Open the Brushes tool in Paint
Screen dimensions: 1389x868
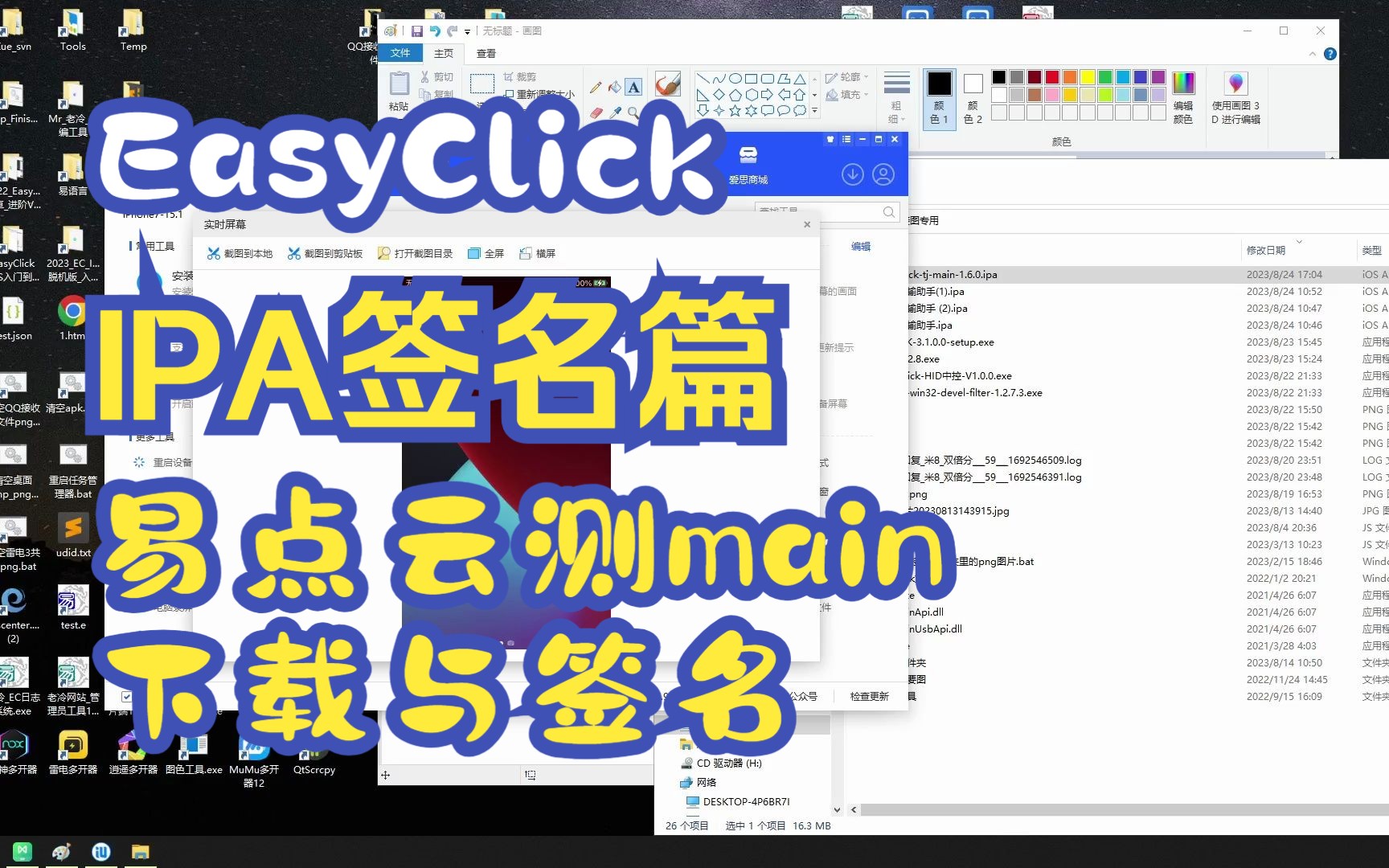coord(668,84)
